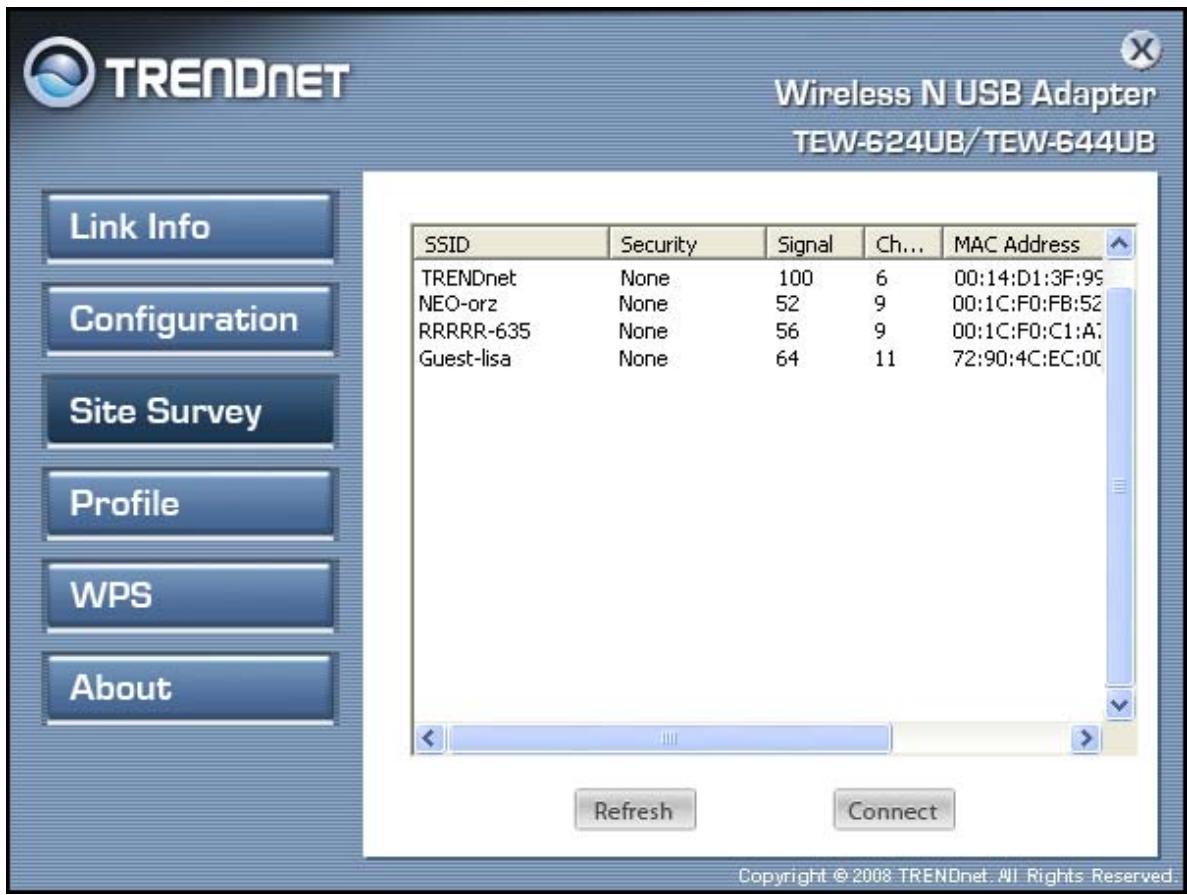Open the Configuration section
The height and width of the screenshot is (895, 1187).
click(189, 320)
